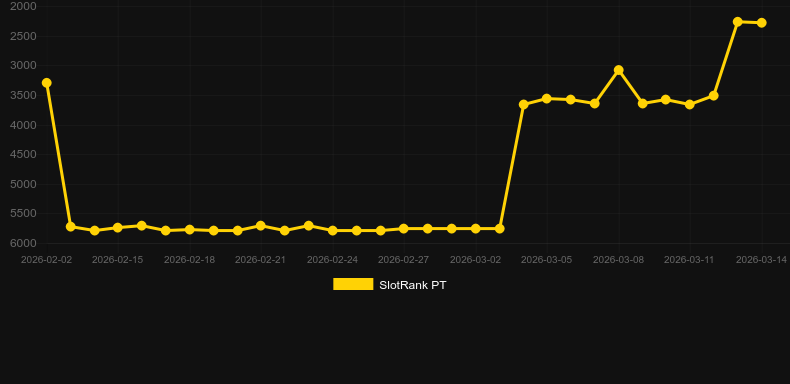Click the 5500 y-axis label

pos(23,214)
